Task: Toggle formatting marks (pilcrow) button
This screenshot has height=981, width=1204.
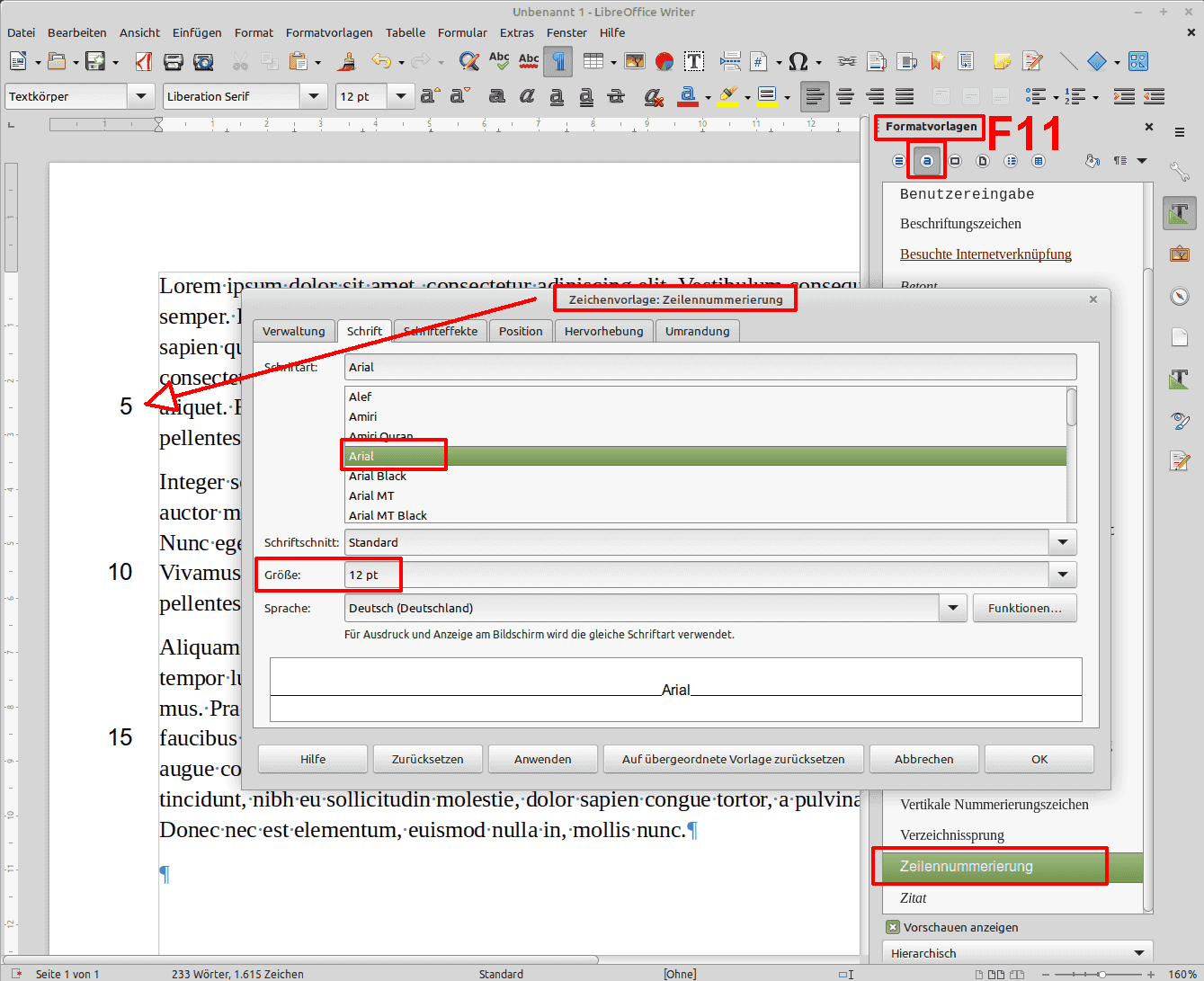Action: [x=558, y=61]
